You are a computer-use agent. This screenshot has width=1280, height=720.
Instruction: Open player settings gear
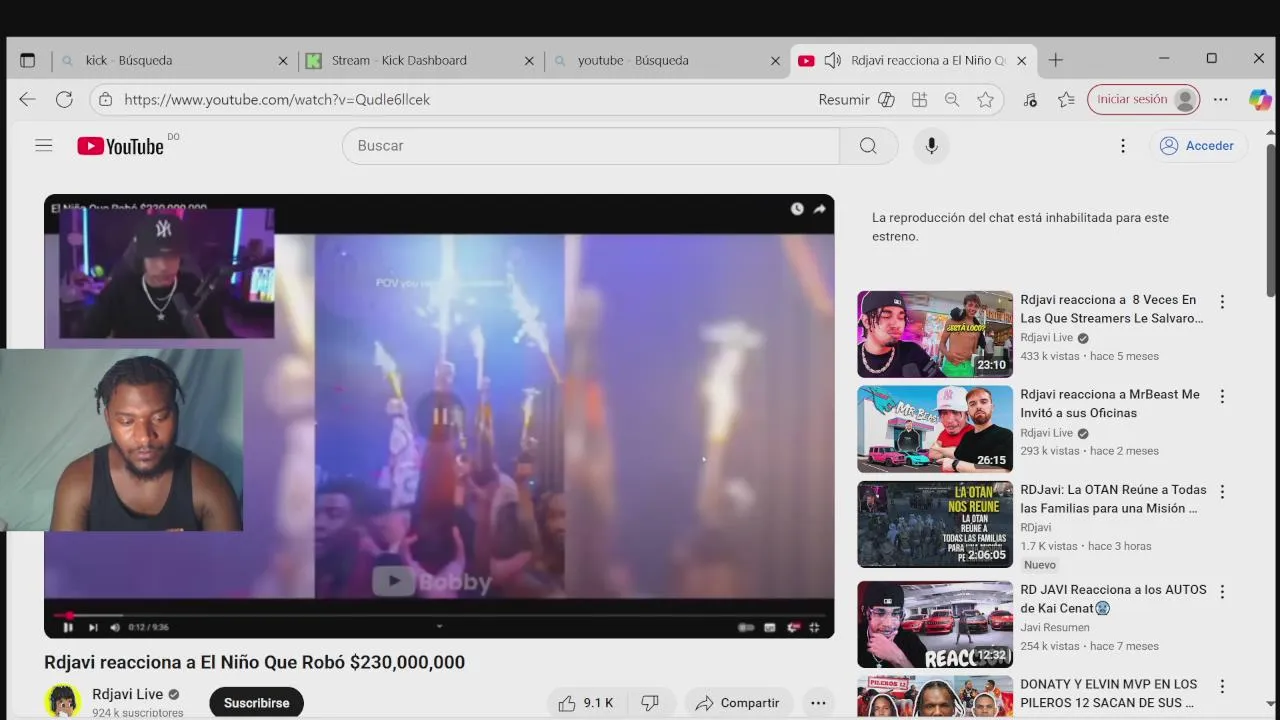point(793,627)
